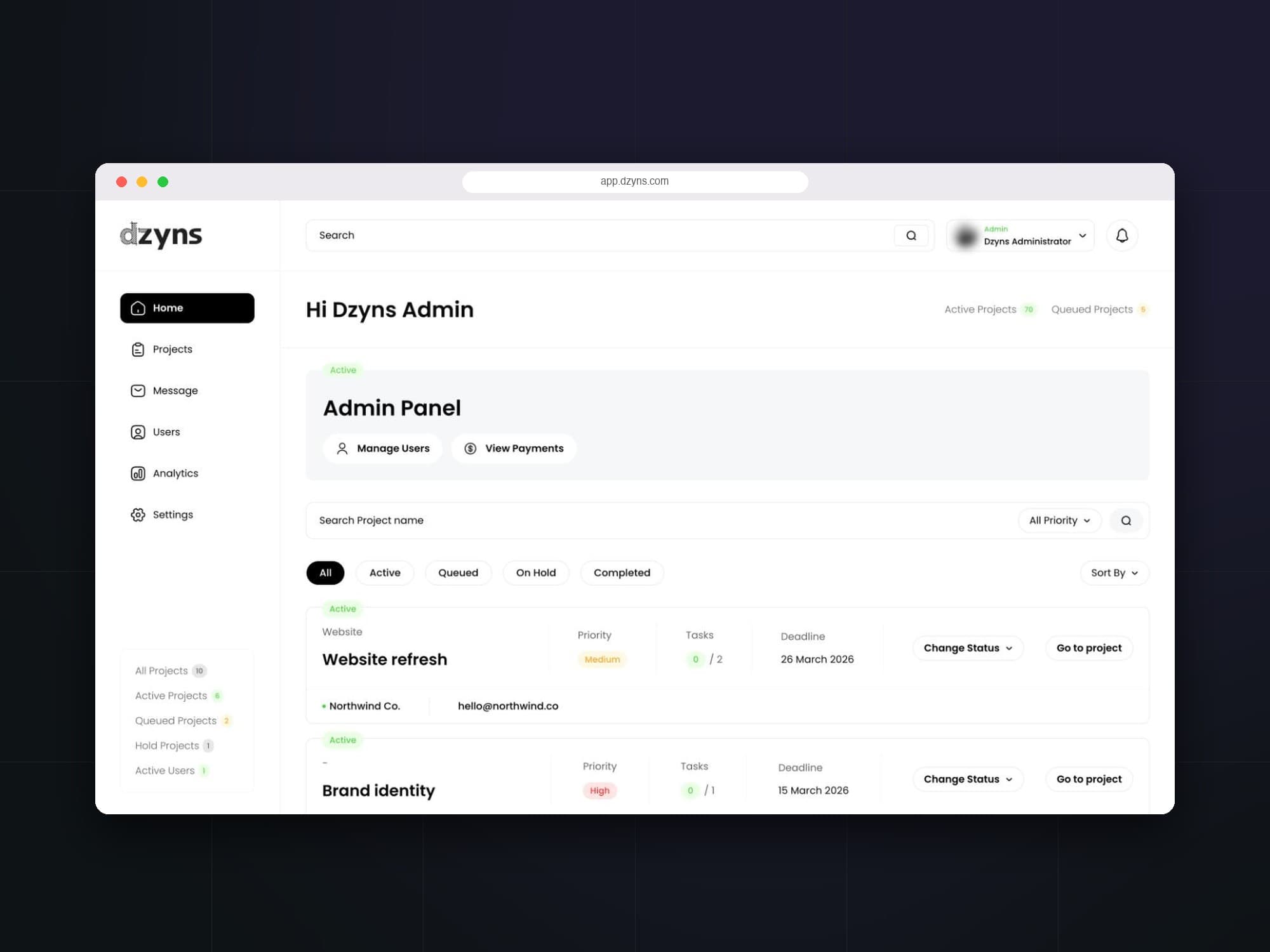Go to project Website refresh
The width and height of the screenshot is (1270, 952).
click(1088, 648)
